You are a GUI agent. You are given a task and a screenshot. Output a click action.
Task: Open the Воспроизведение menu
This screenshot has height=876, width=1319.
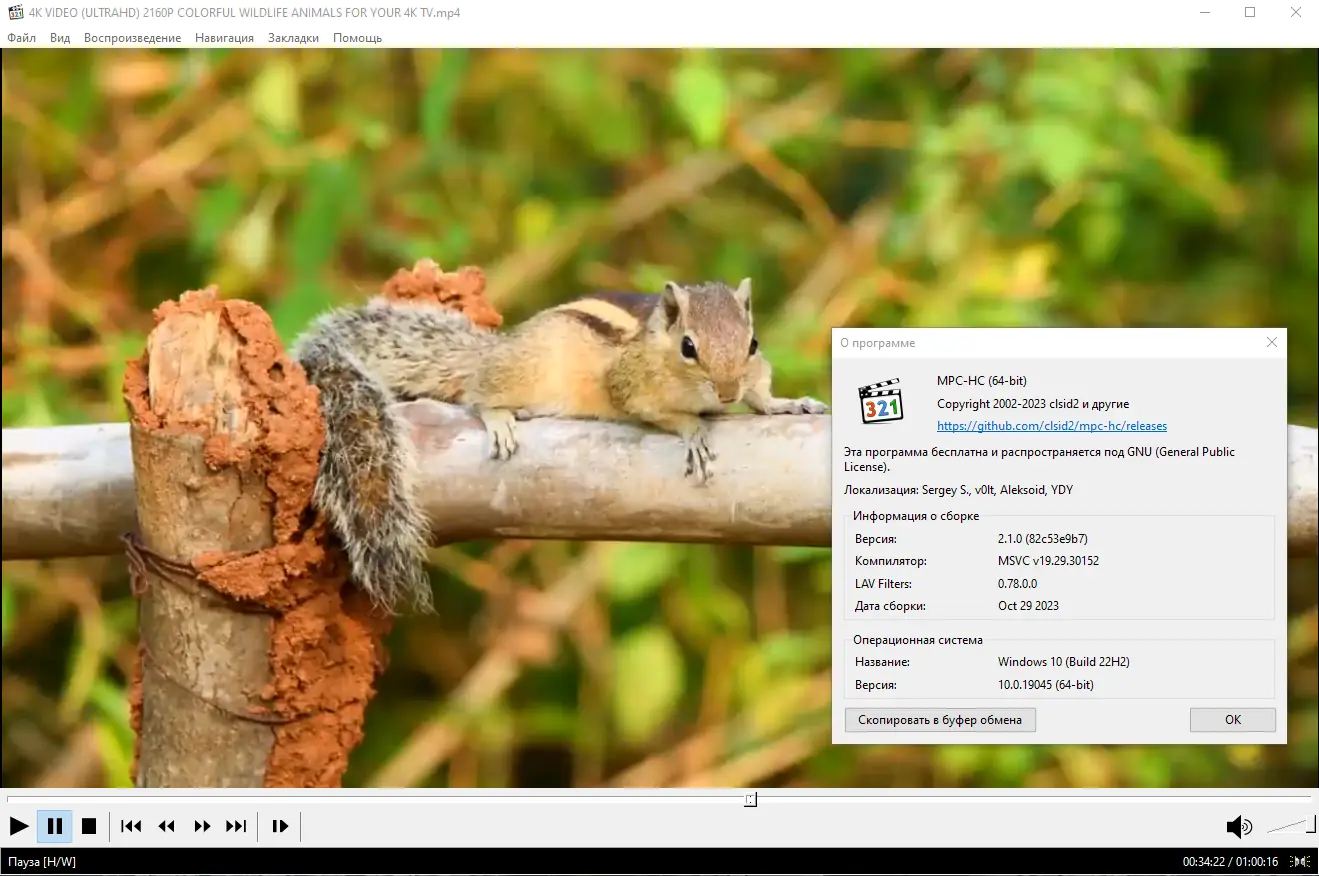coord(133,38)
